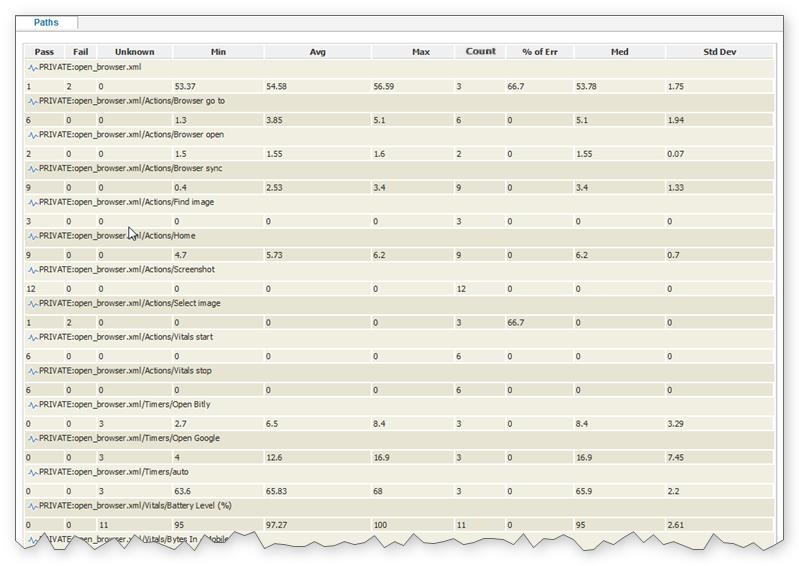Viewport: 799px width, 566px height.
Task: Click chart icon next to Open Bitly timer
Action: point(32,405)
